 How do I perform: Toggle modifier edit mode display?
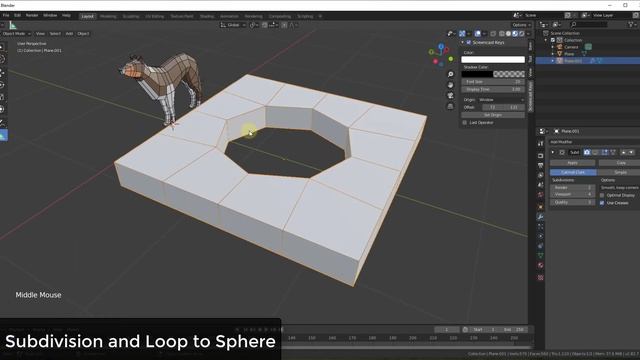[x=604, y=152]
